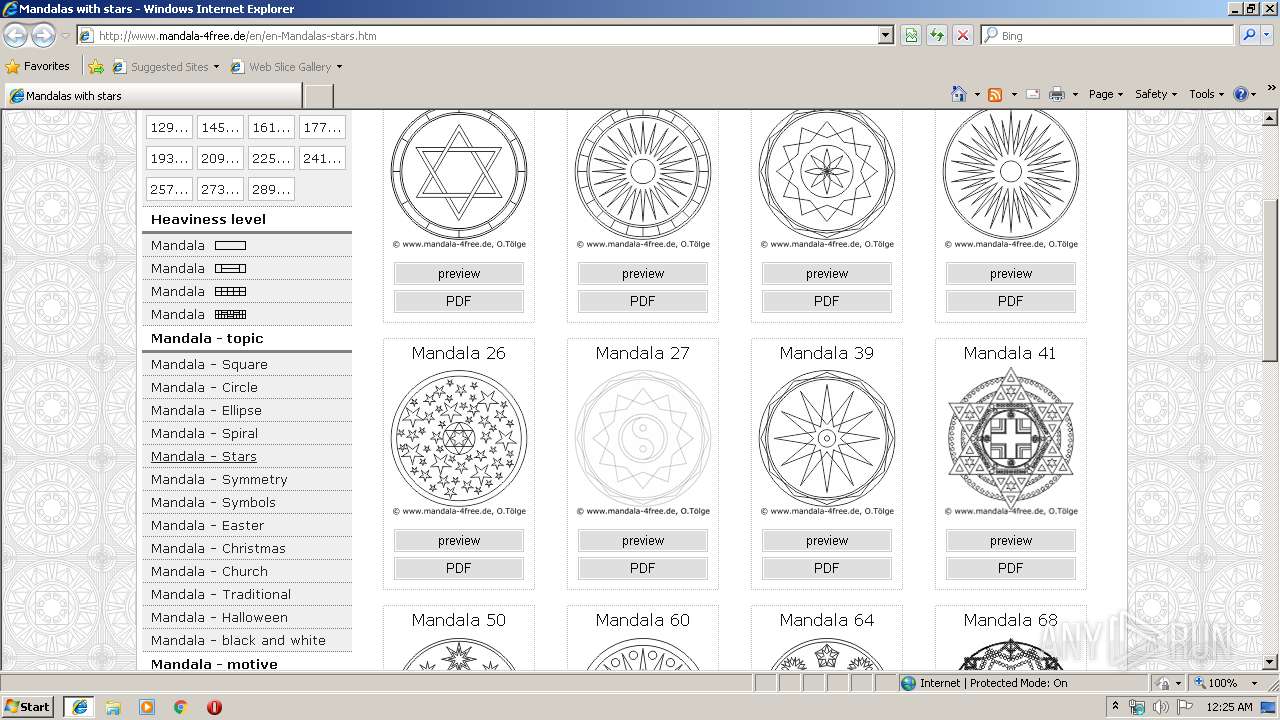The image size is (1280, 720).
Task: Go to page range 289...
Action: click(x=271, y=189)
